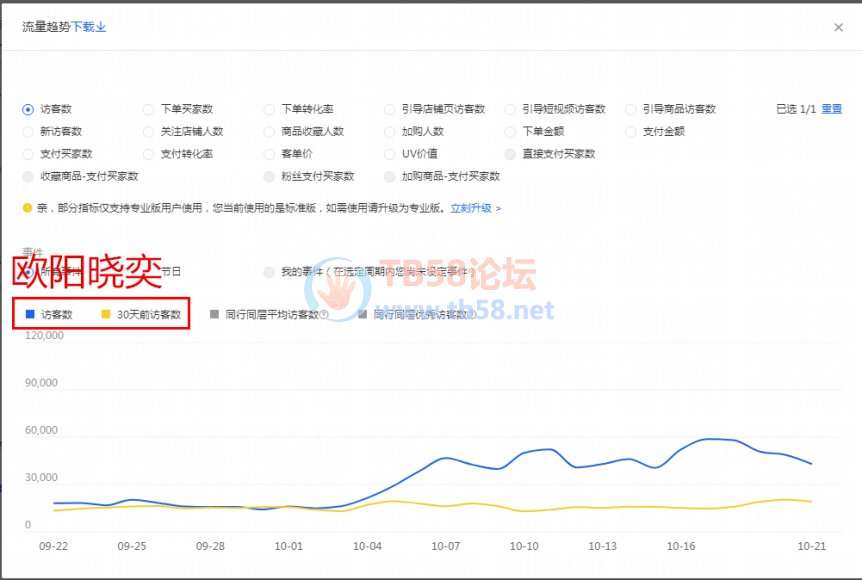
Task: Select the 访客数 radio button
Action: coord(27,109)
